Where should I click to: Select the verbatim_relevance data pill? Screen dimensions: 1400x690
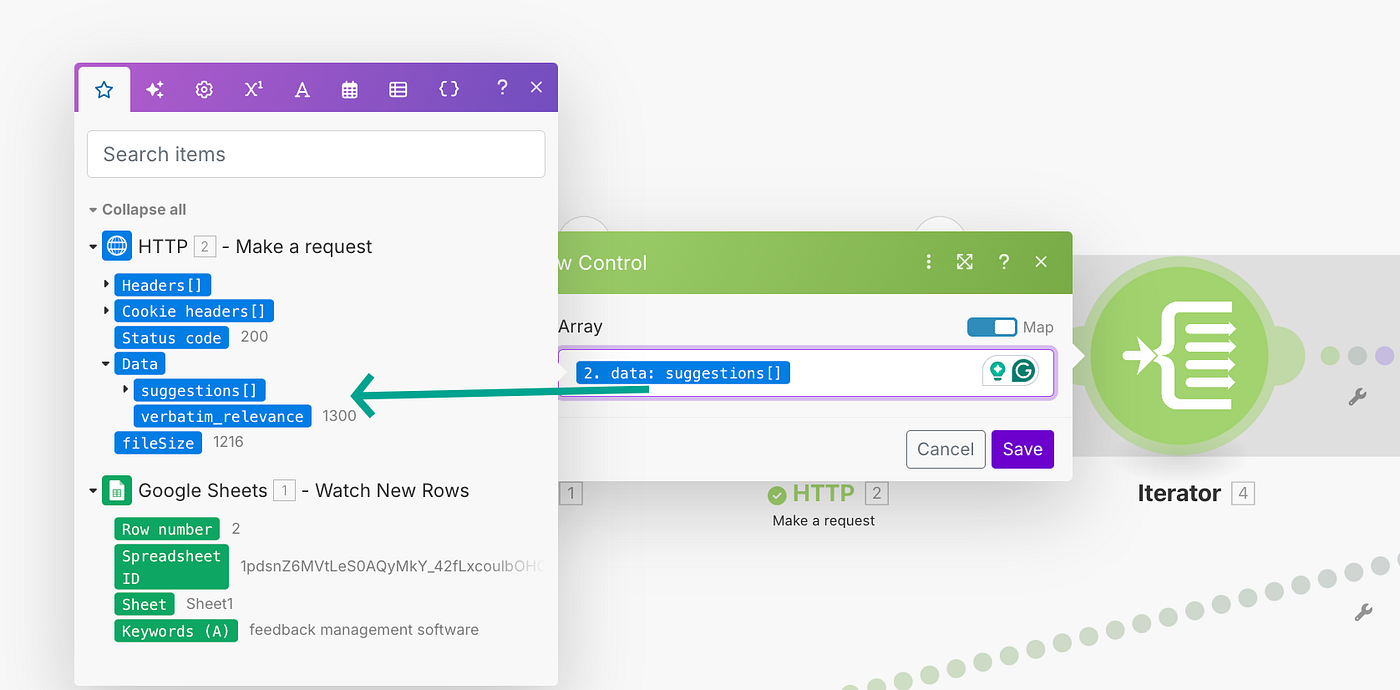pos(222,416)
